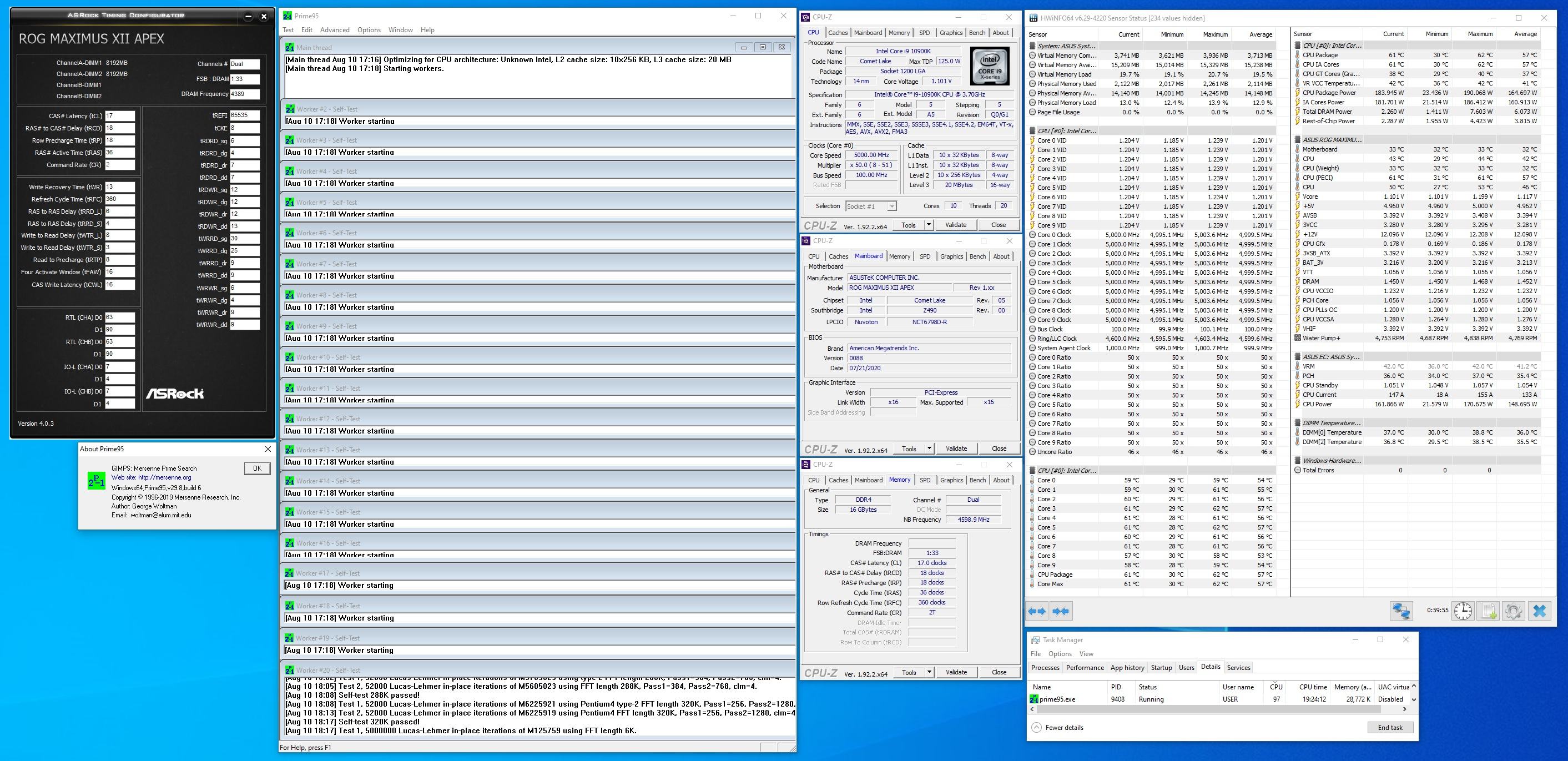
Task: Click Close in the Memory CPU-Z window
Action: (999, 672)
